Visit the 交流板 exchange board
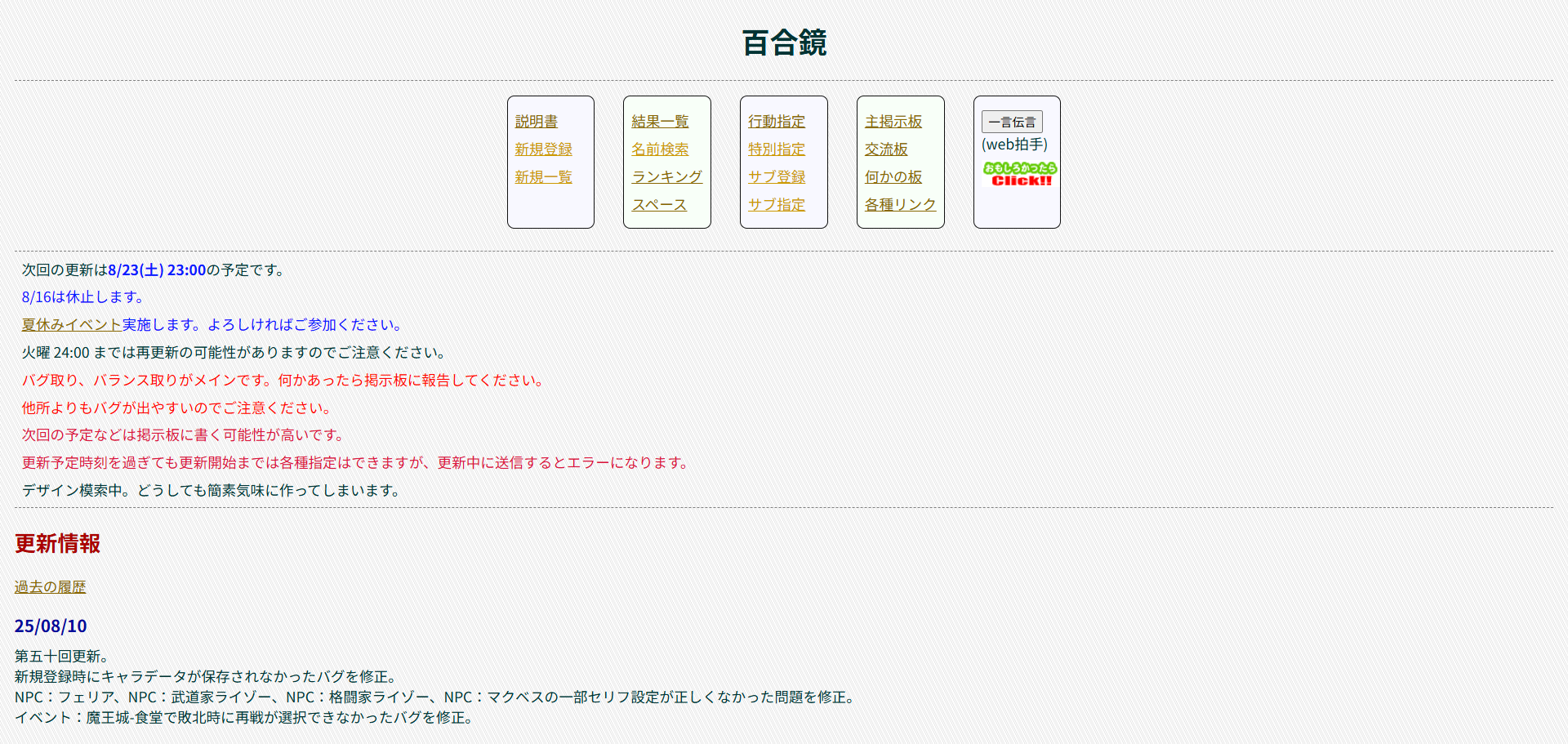1568x744 pixels. coord(886,149)
